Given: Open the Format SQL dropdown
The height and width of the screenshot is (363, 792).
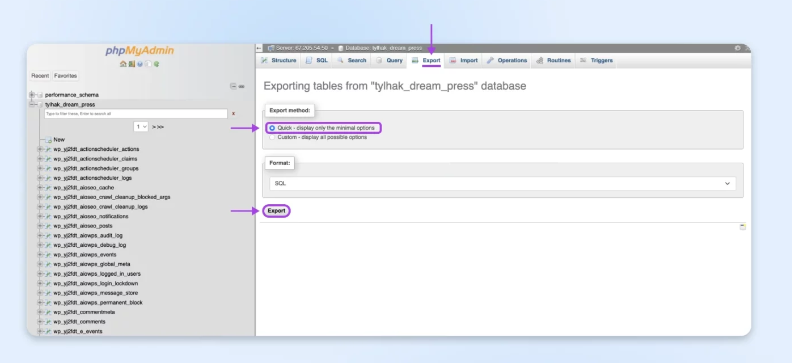Looking at the screenshot, I should point(502,184).
